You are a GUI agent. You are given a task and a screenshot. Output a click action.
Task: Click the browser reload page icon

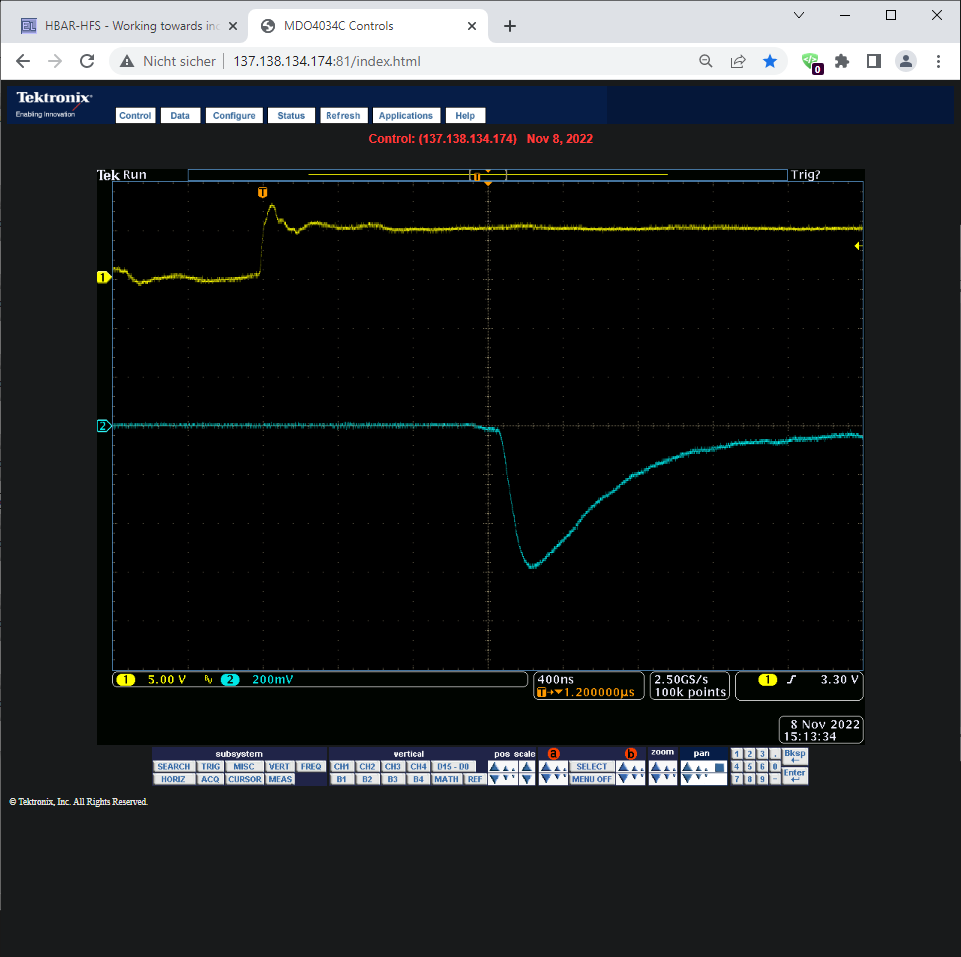pos(87,61)
